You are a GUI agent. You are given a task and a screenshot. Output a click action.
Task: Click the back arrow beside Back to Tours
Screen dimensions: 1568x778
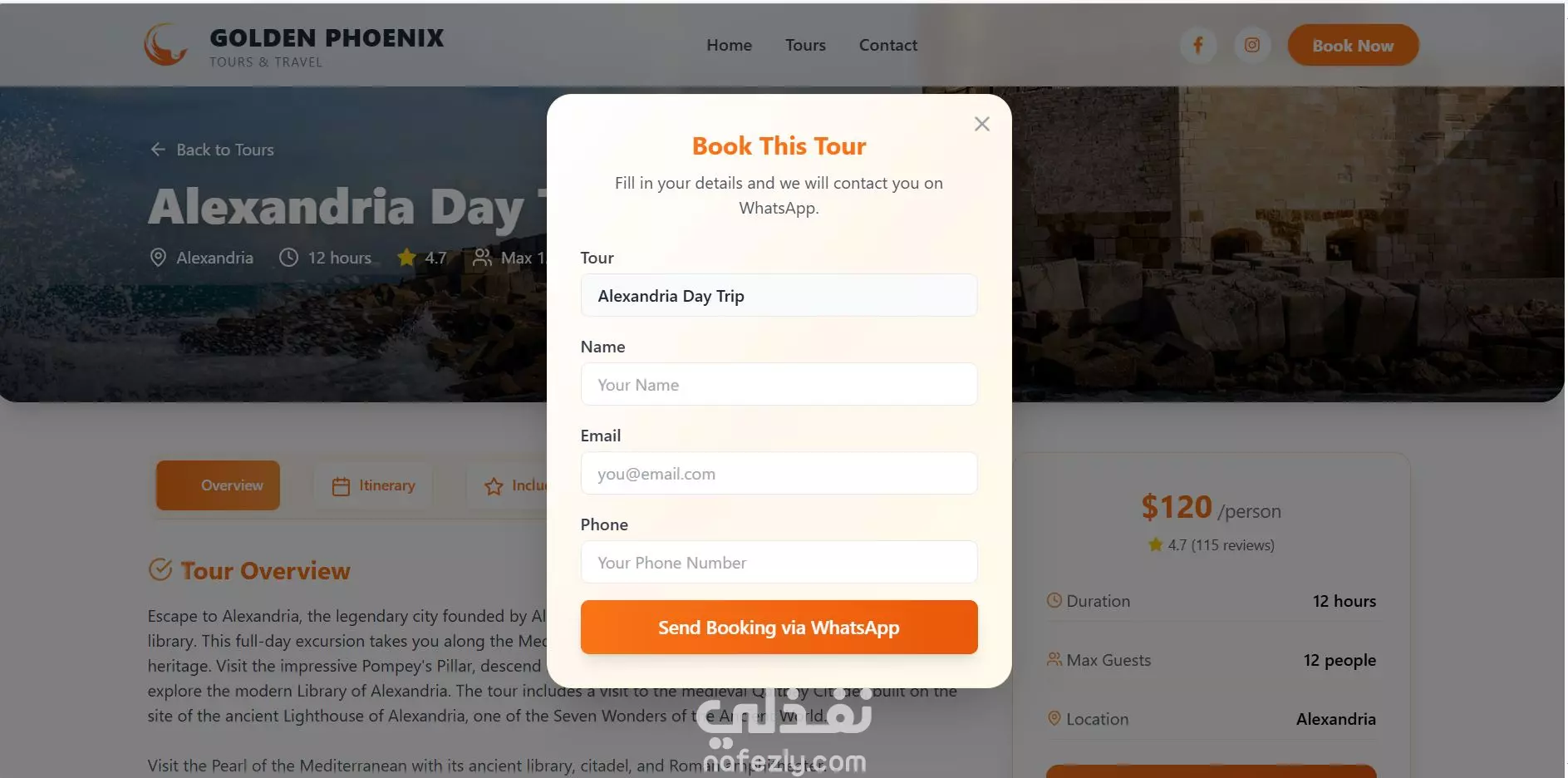[158, 150]
